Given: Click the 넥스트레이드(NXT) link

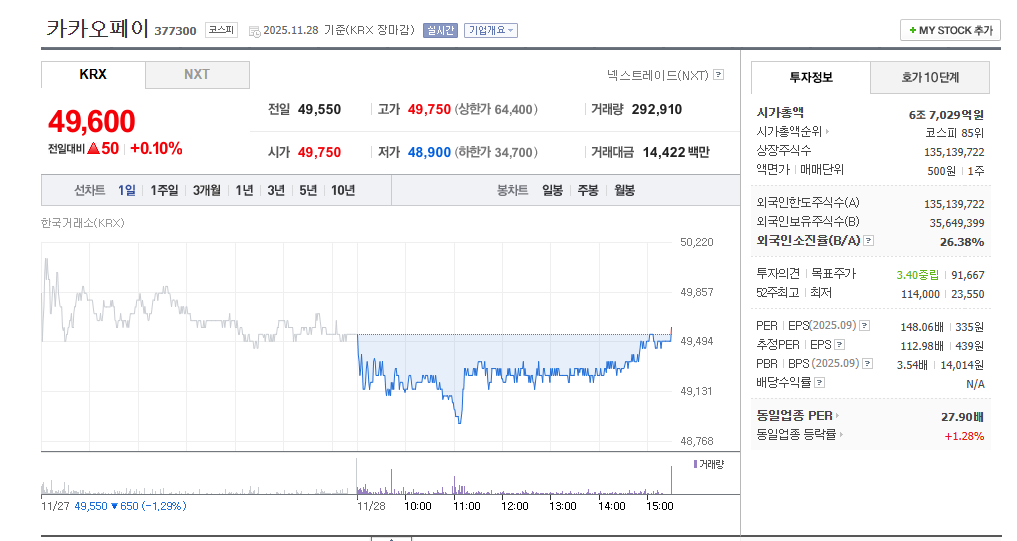Looking at the screenshot, I should pyautogui.click(x=658, y=75).
